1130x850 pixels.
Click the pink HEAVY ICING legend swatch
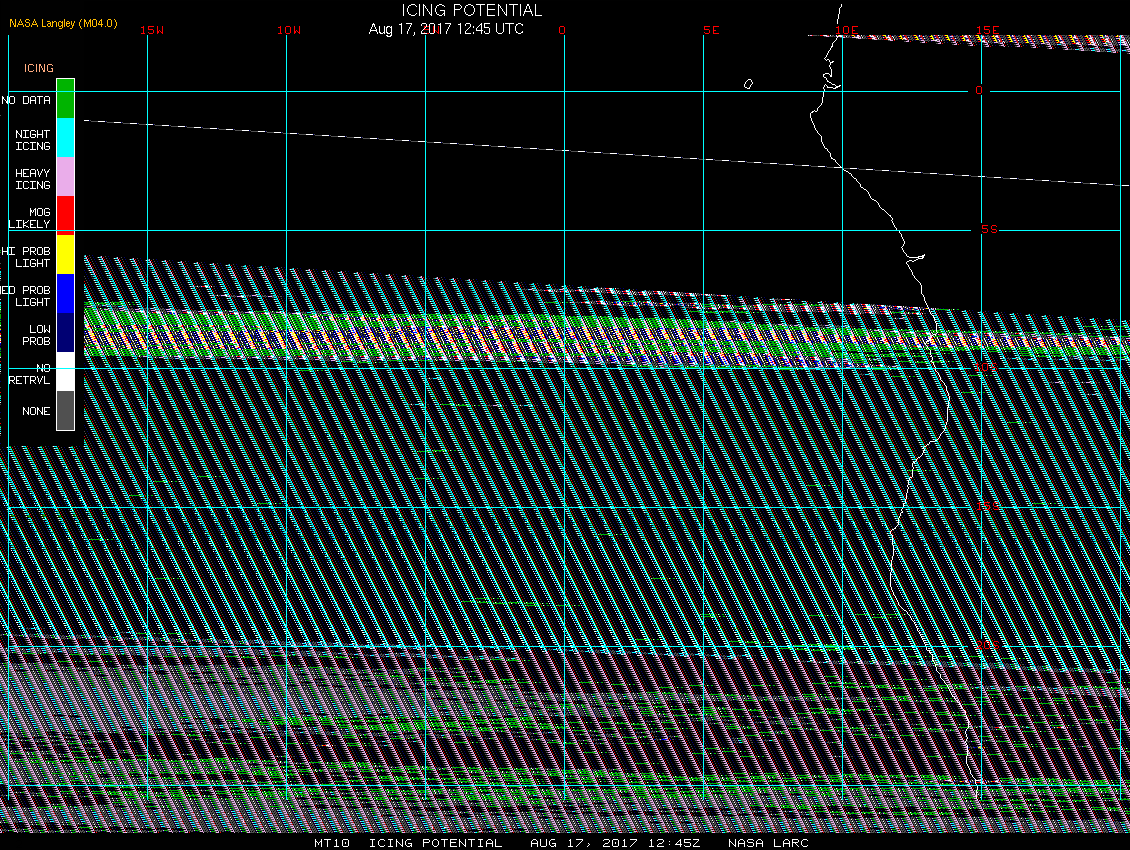click(x=66, y=177)
